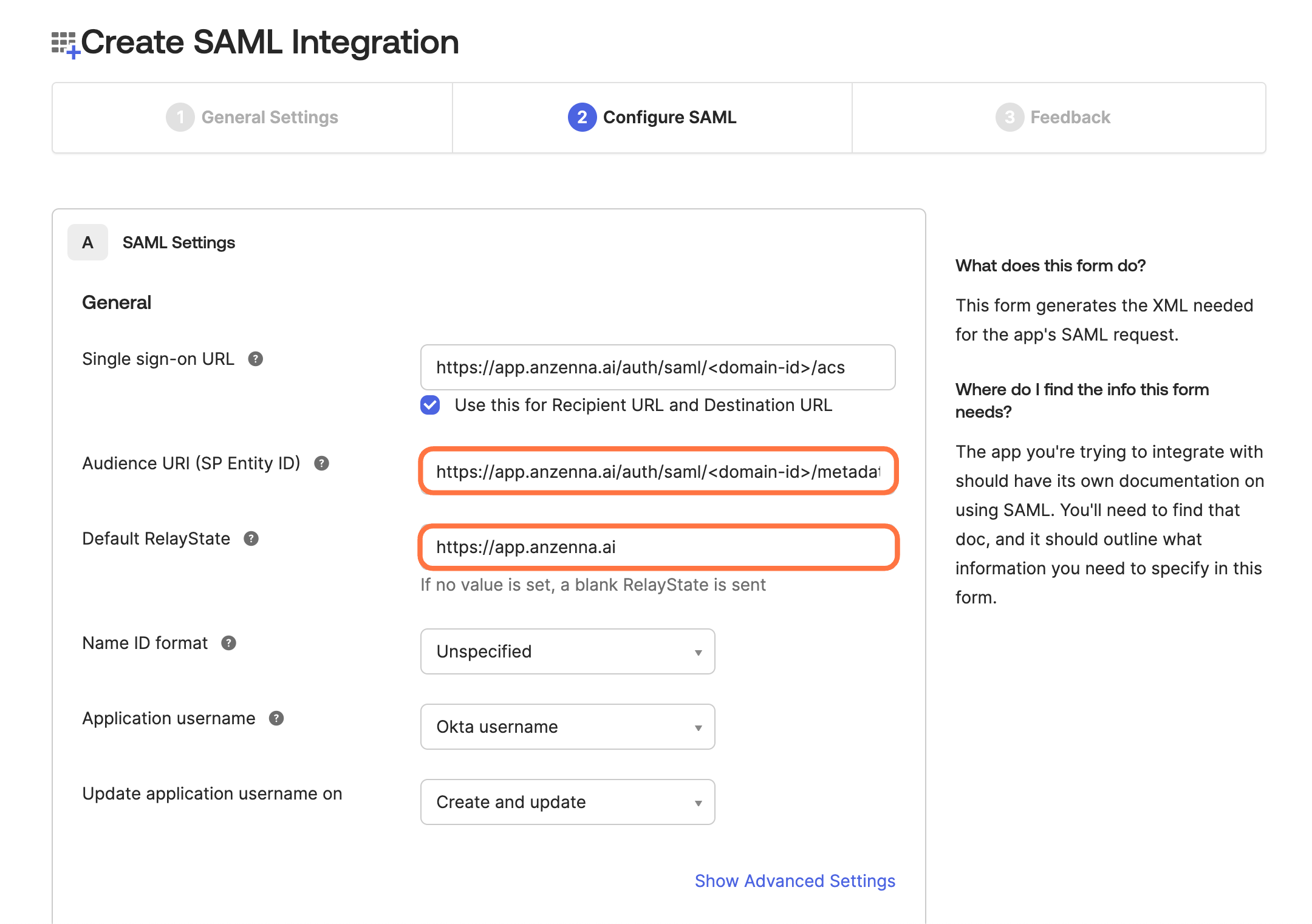Click the Create SAML Integration app grid icon
This screenshot has width=1312, height=924.
tap(65, 45)
